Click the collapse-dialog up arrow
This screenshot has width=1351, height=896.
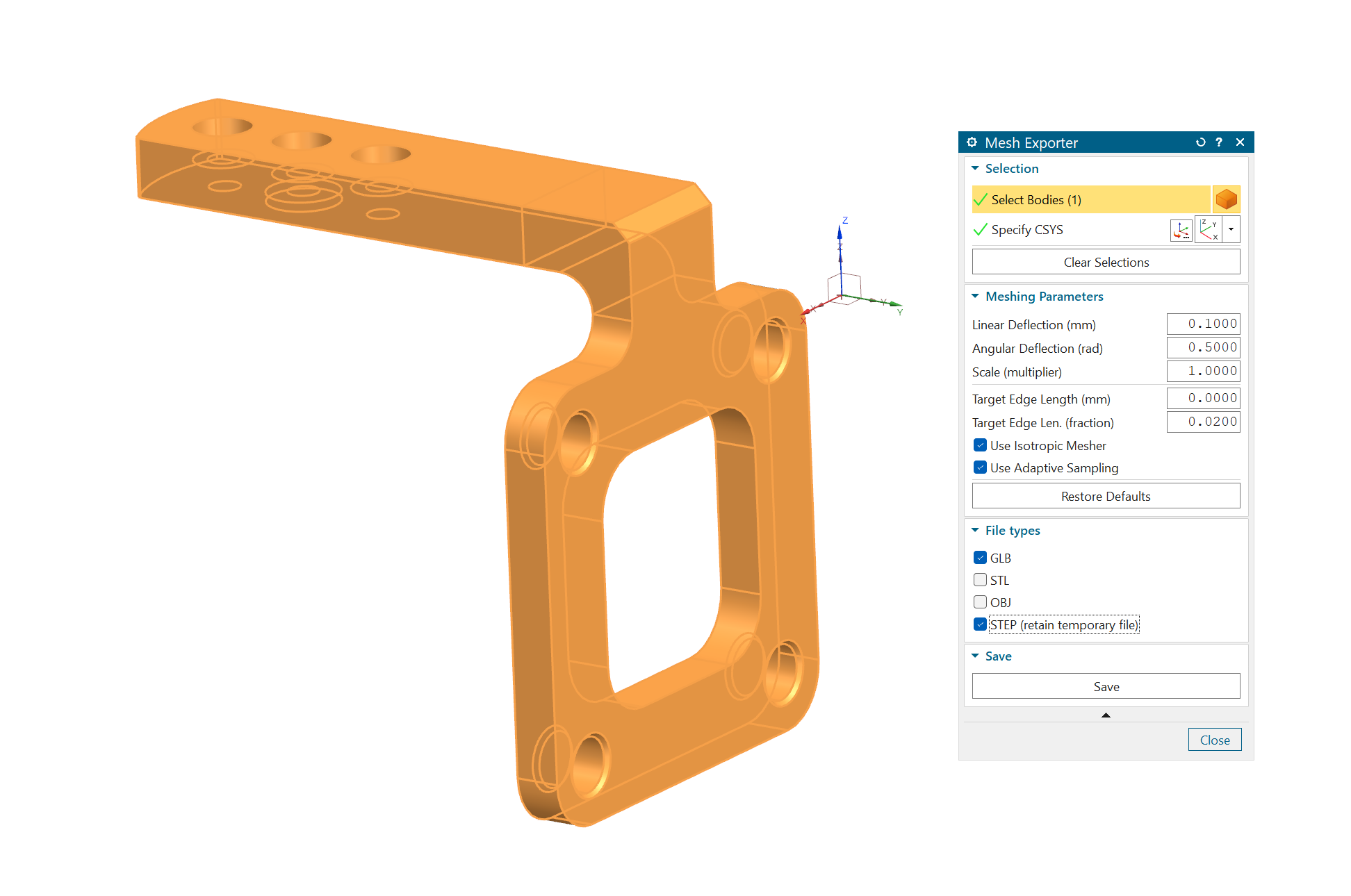1106,715
